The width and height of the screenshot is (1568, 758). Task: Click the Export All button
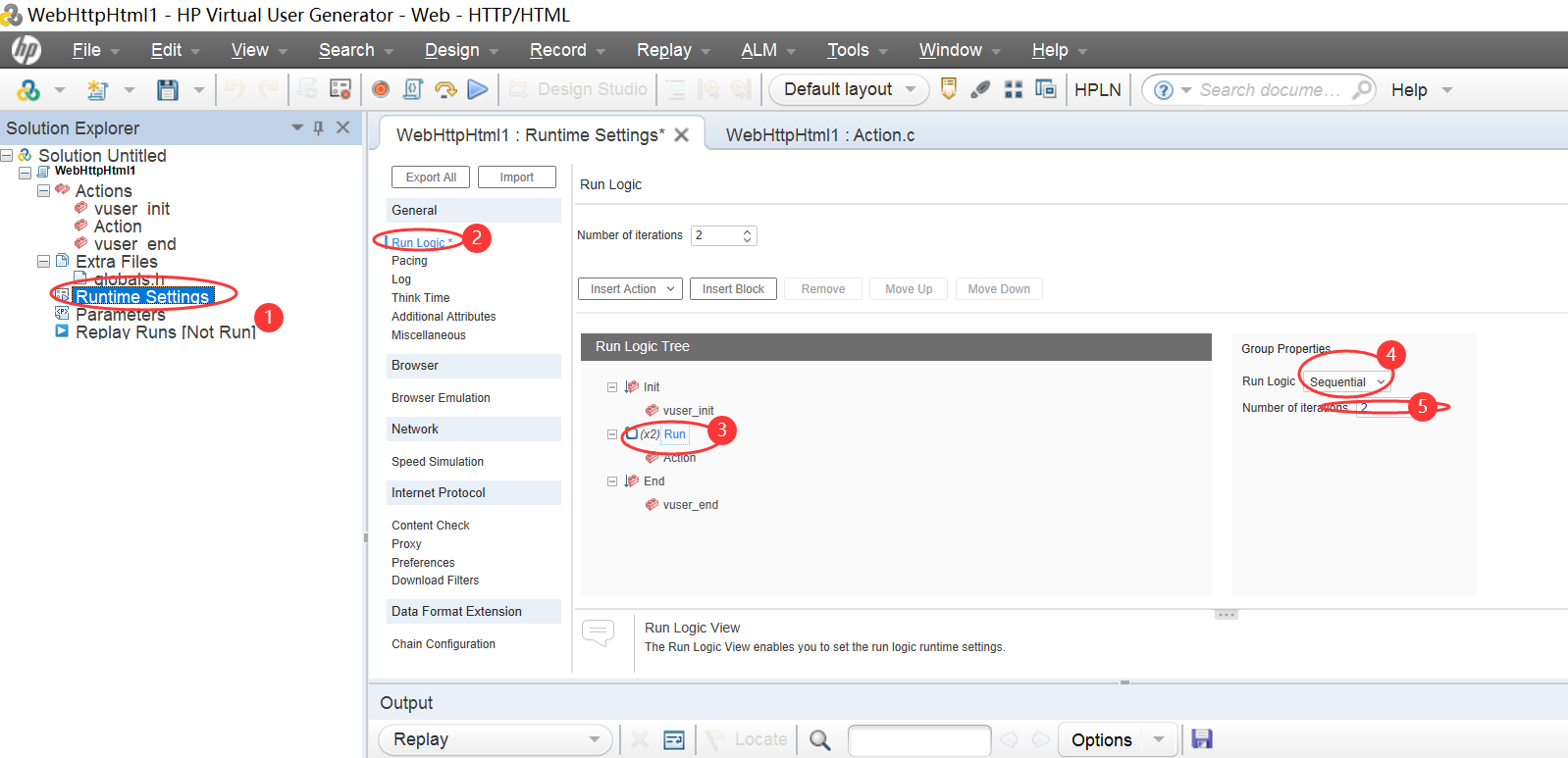coord(431,177)
